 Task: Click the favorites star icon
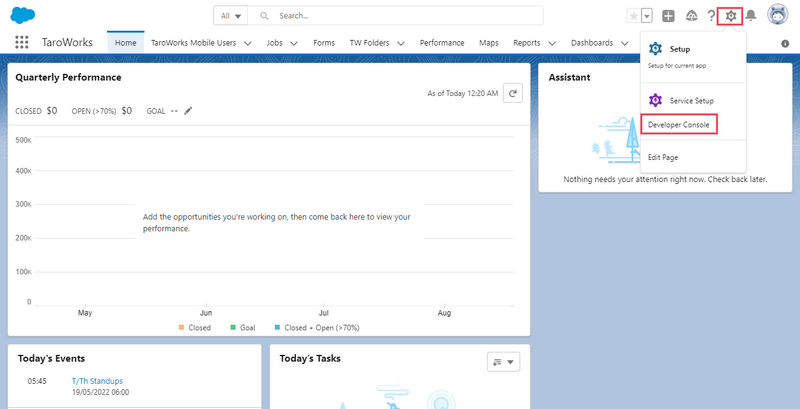(x=632, y=16)
